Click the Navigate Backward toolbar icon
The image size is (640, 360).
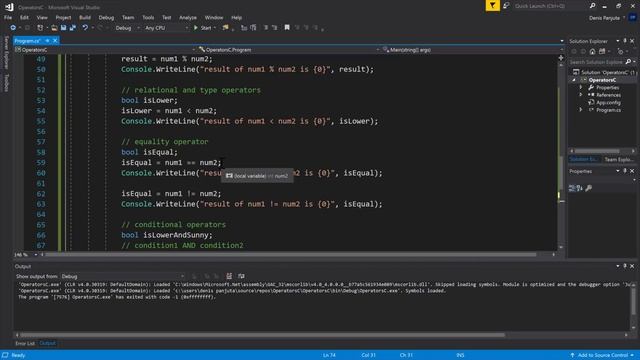(13, 28)
